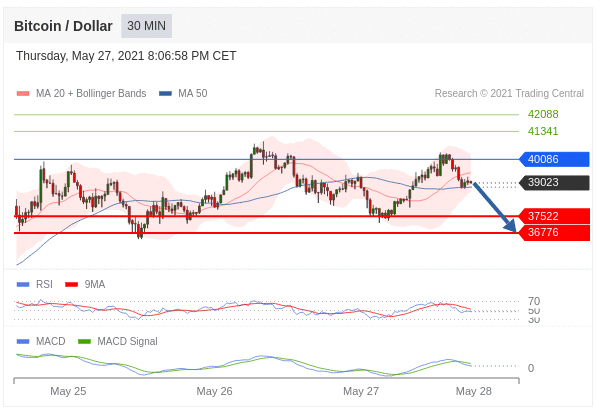This screenshot has width=597, height=412.
Task: Click the Research © 2021 Trading Central credit
Action: pyautogui.click(x=509, y=93)
